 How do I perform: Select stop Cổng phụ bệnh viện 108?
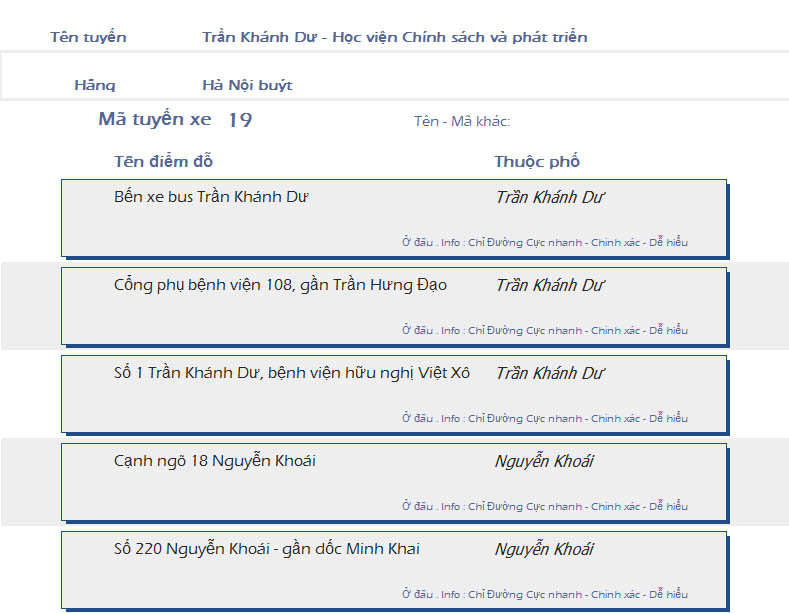pyautogui.click(x=280, y=285)
